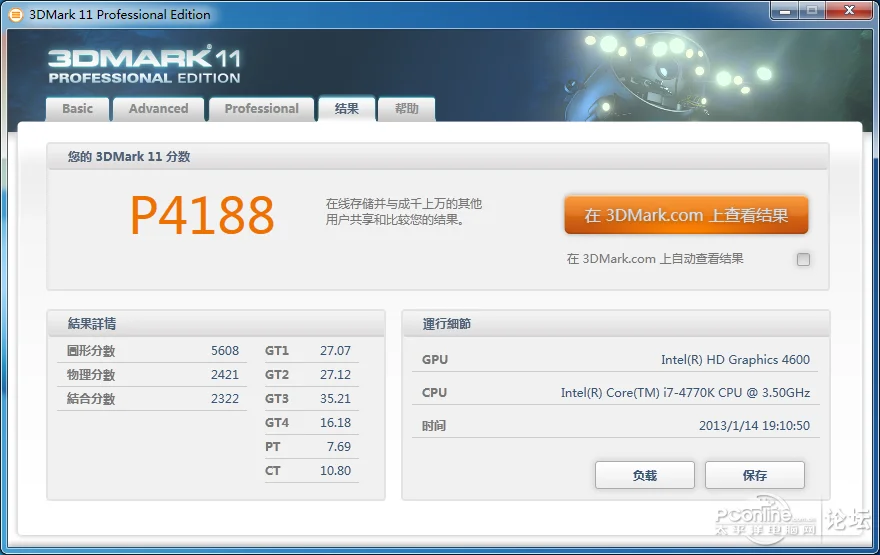Image resolution: width=880 pixels, height=555 pixels.
Task: Click the P4188 score
Action: pyautogui.click(x=203, y=215)
